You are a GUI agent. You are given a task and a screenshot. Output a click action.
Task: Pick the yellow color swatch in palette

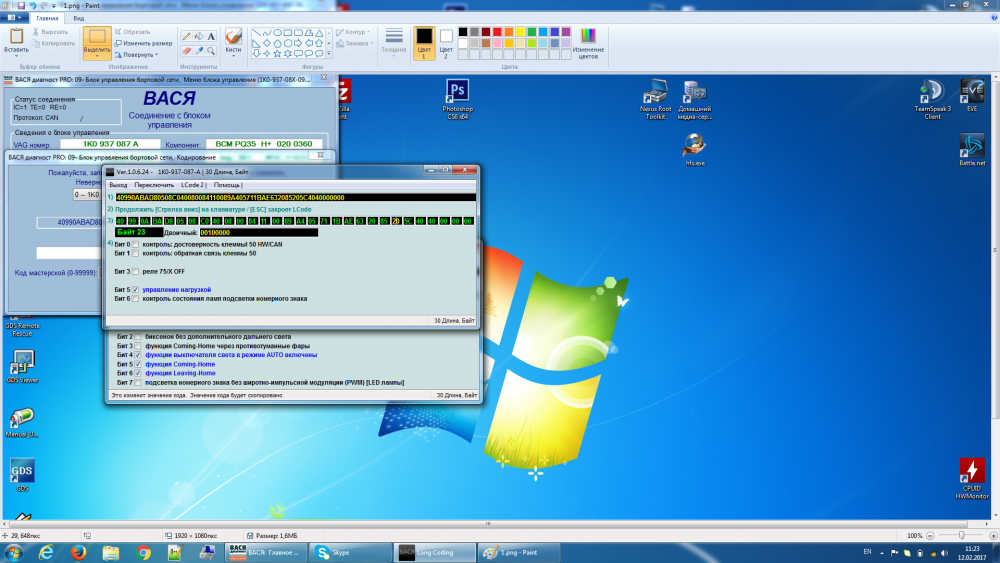click(x=520, y=32)
